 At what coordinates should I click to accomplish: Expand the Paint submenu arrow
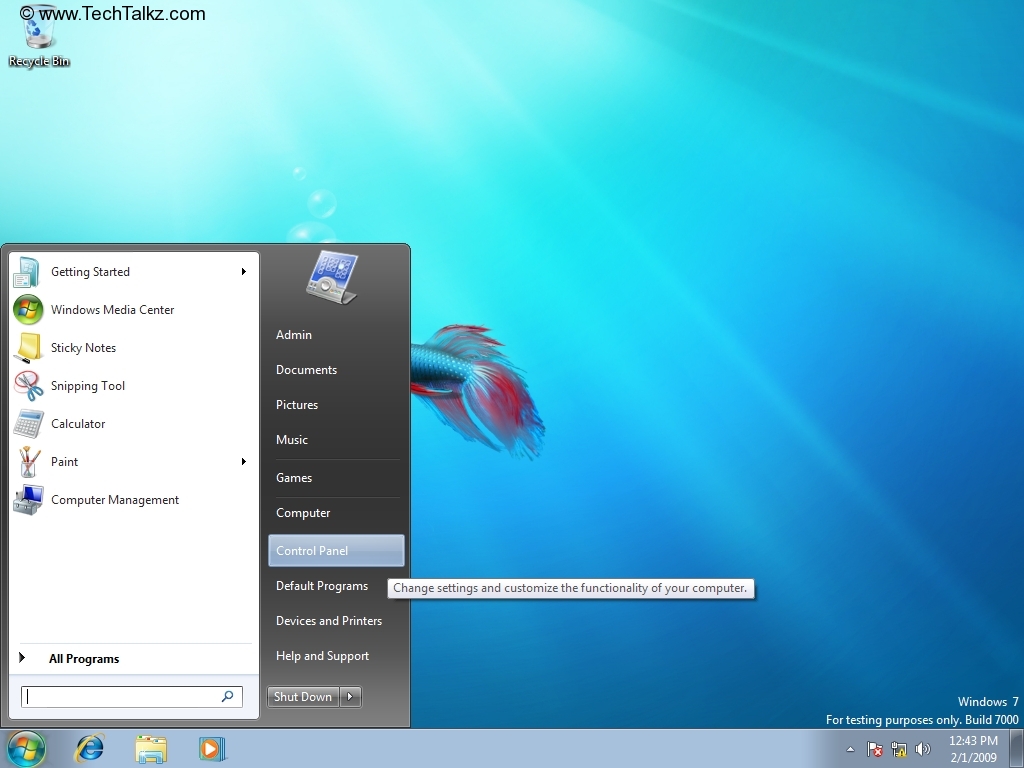point(243,461)
